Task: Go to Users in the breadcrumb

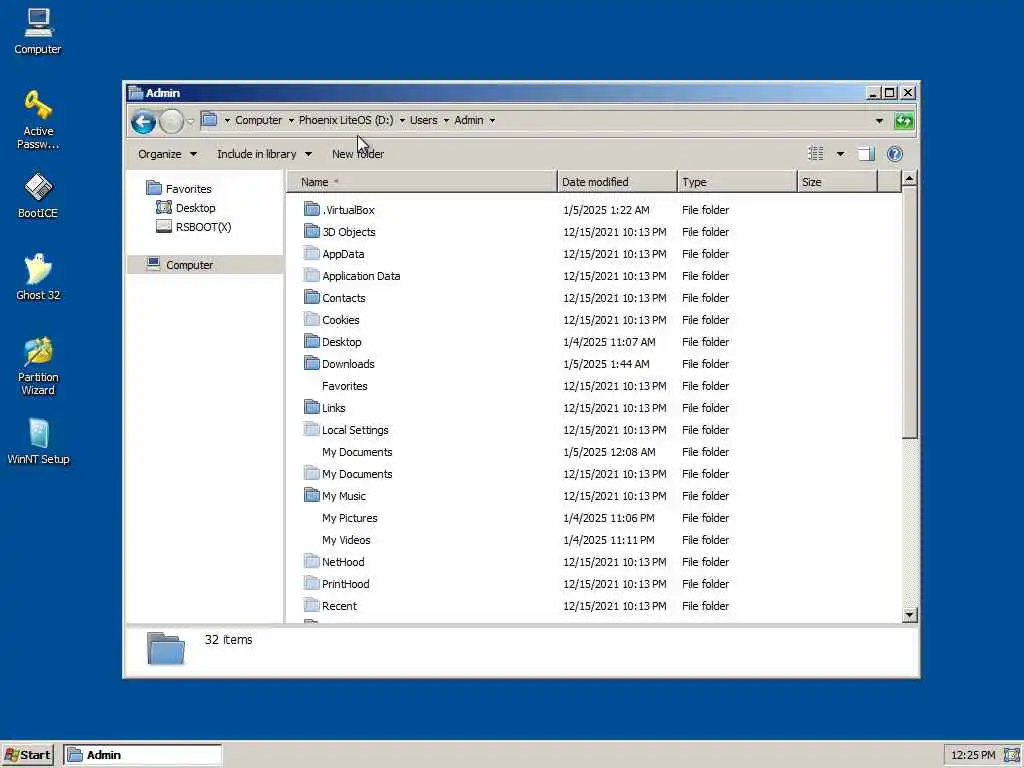Action: pyautogui.click(x=423, y=120)
